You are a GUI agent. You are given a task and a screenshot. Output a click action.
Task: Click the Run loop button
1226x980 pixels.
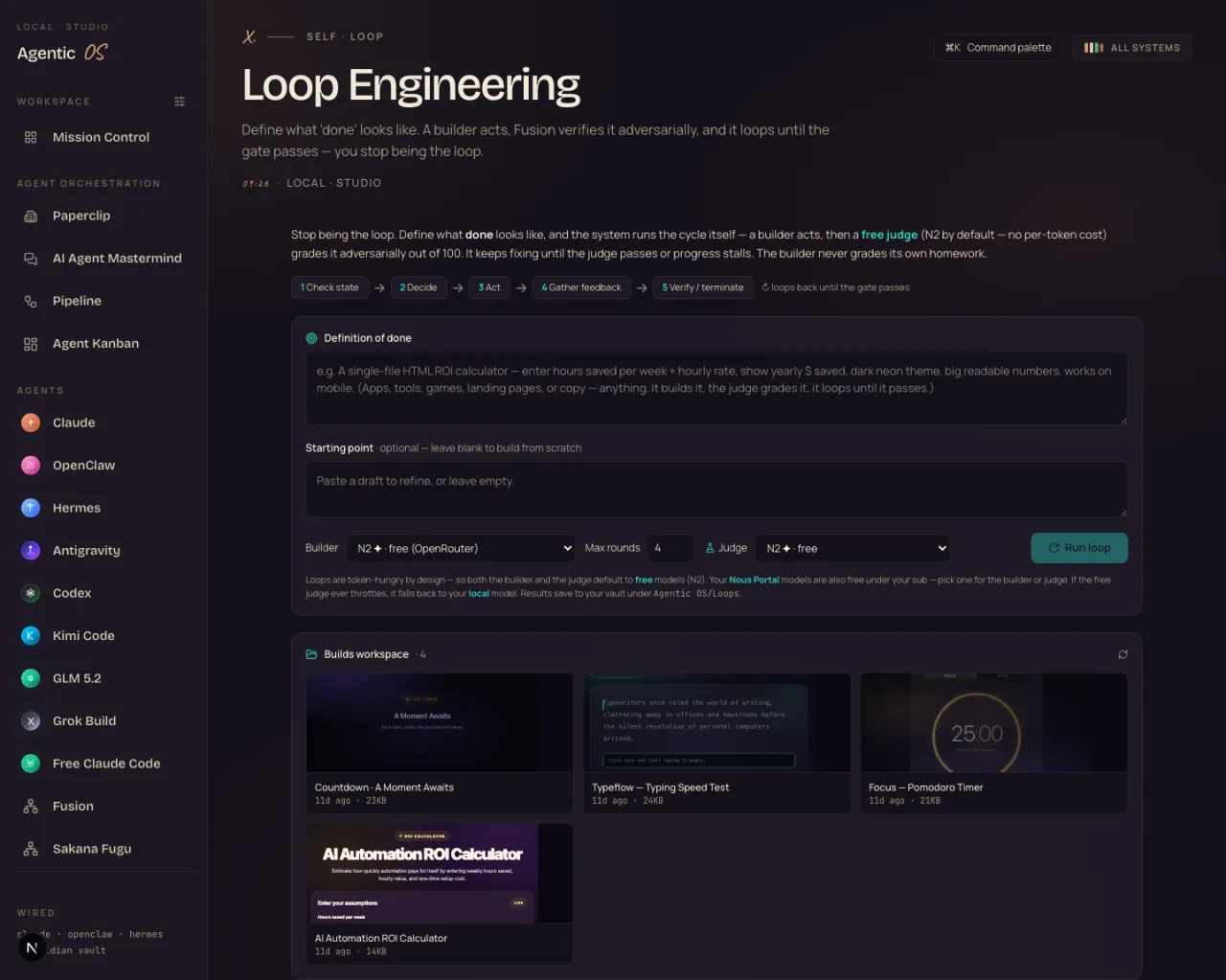1079,548
